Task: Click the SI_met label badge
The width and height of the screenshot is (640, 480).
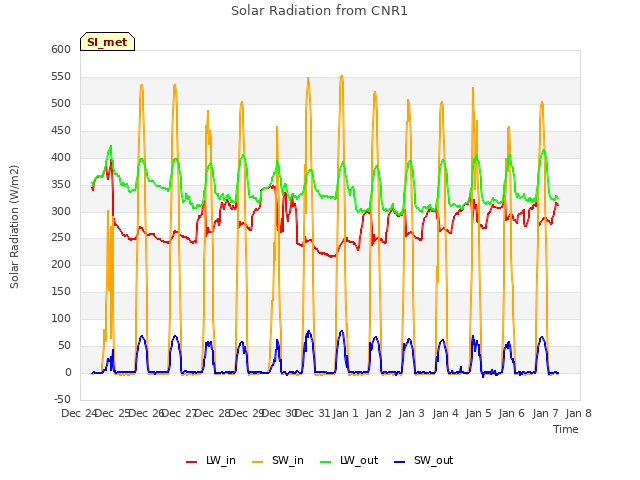Action: (107, 42)
